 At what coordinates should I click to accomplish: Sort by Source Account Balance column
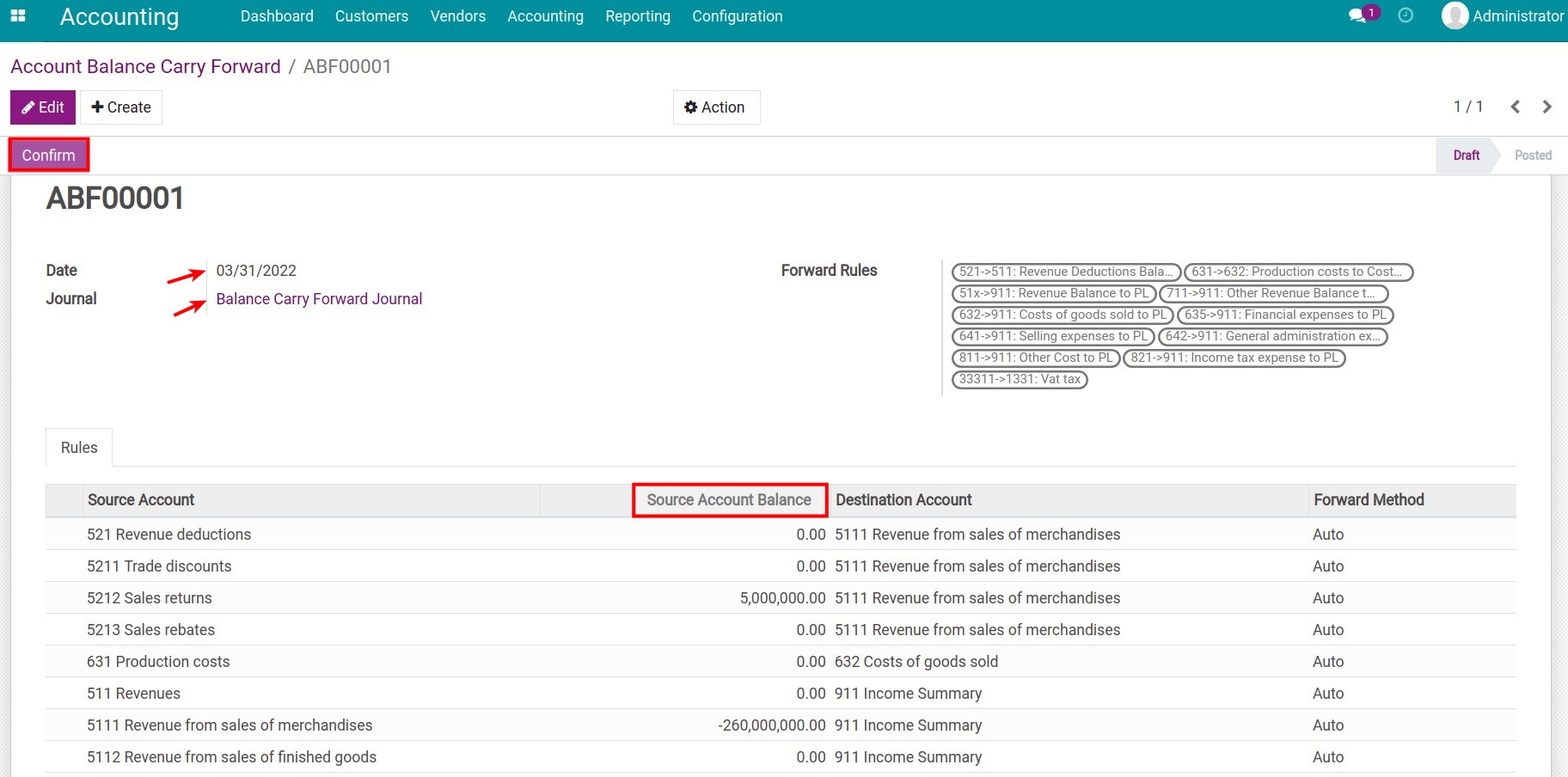[x=728, y=500]
